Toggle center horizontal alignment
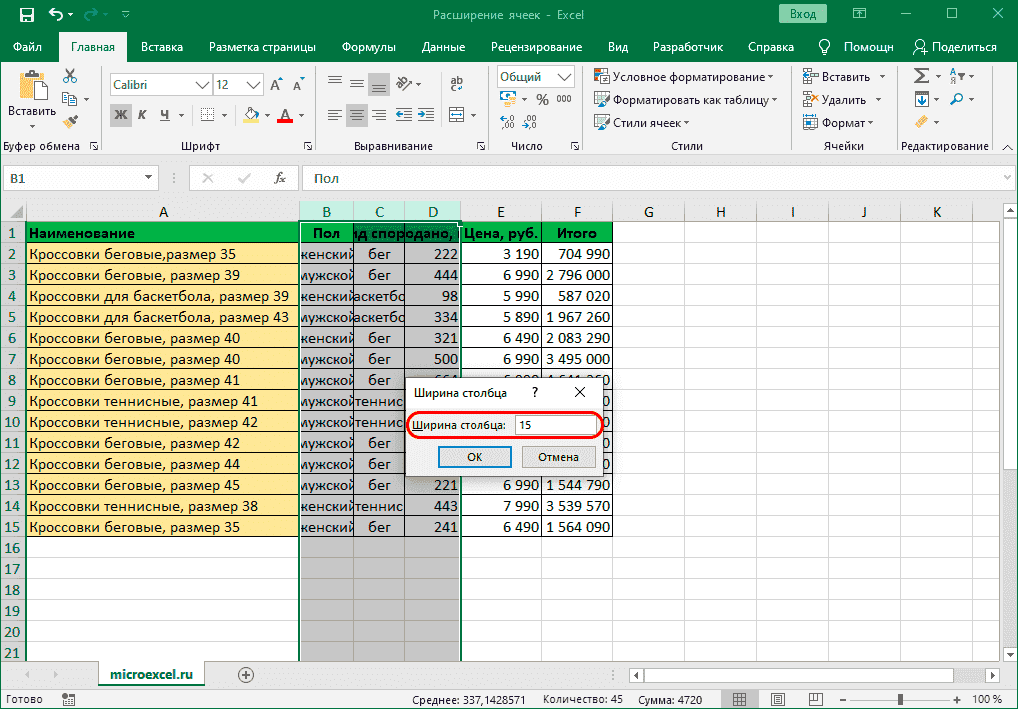Image resolution: width=1018 pixels, height=709 pixels. pos(355,115)
